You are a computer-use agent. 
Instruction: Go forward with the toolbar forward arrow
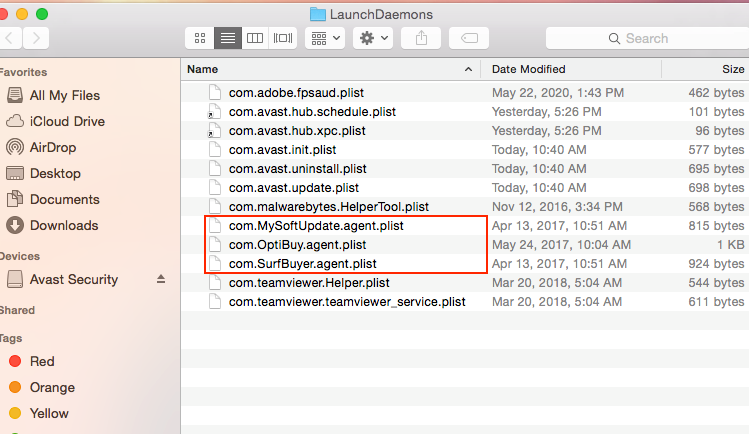point(36,38)
